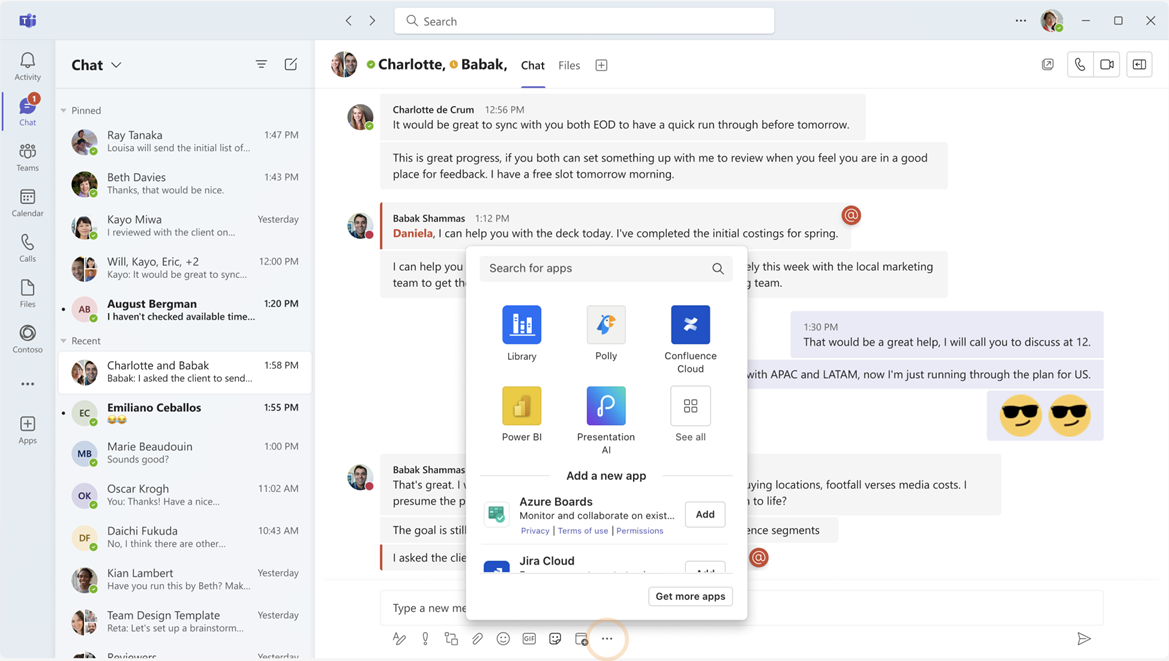
Task: Start an audio call
Action: 1079,65
